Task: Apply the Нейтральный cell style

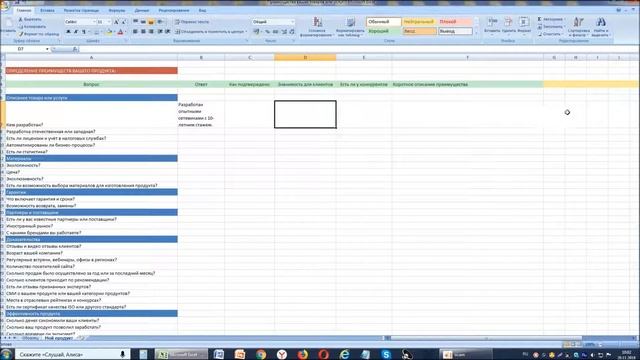Action: pos(419,22)
